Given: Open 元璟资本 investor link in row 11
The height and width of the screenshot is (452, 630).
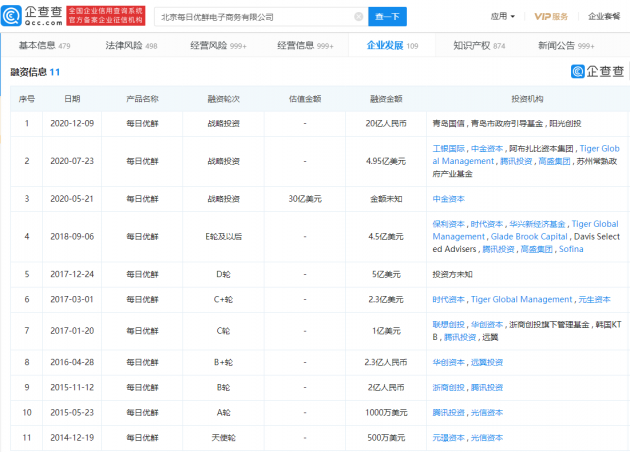Looking at the screenshot, I should tap(448, 438).
